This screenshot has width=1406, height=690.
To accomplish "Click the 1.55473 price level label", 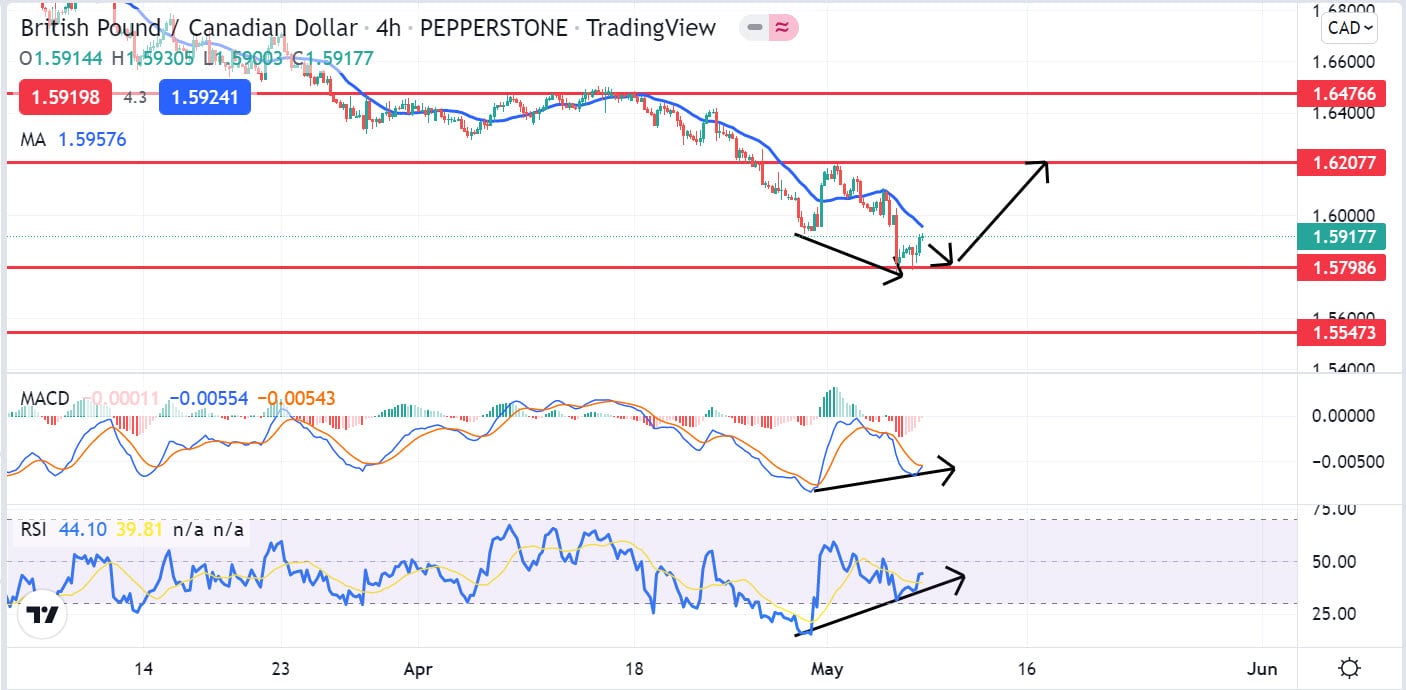I will [1340, 332].
